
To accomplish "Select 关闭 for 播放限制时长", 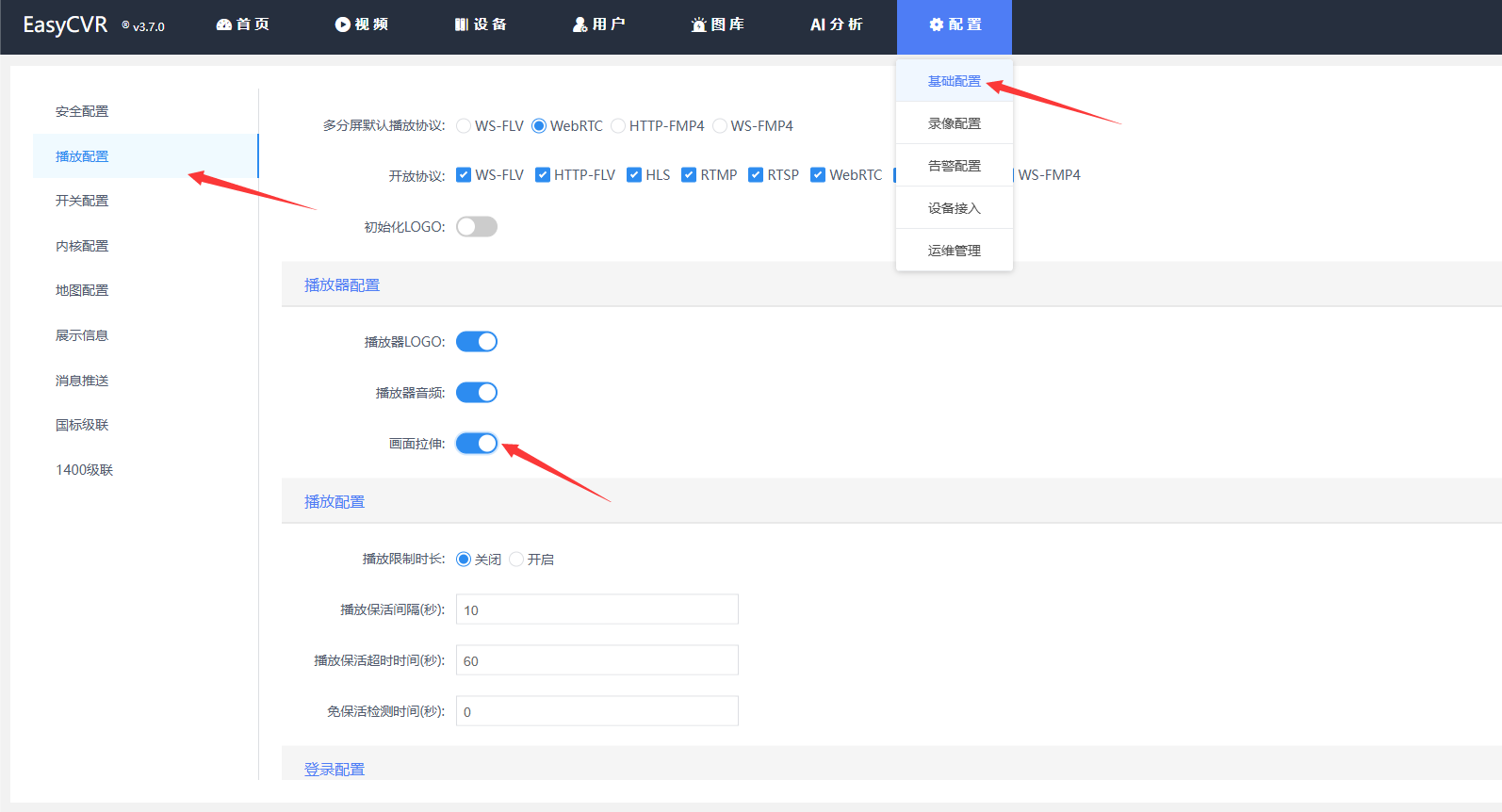I will (x=464, y=560).
